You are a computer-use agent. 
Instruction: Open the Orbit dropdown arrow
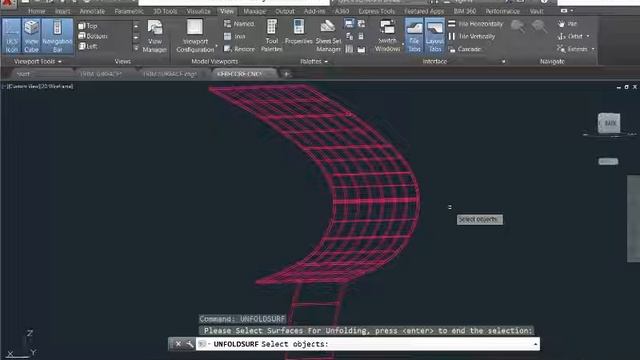[x=588, y=36]
